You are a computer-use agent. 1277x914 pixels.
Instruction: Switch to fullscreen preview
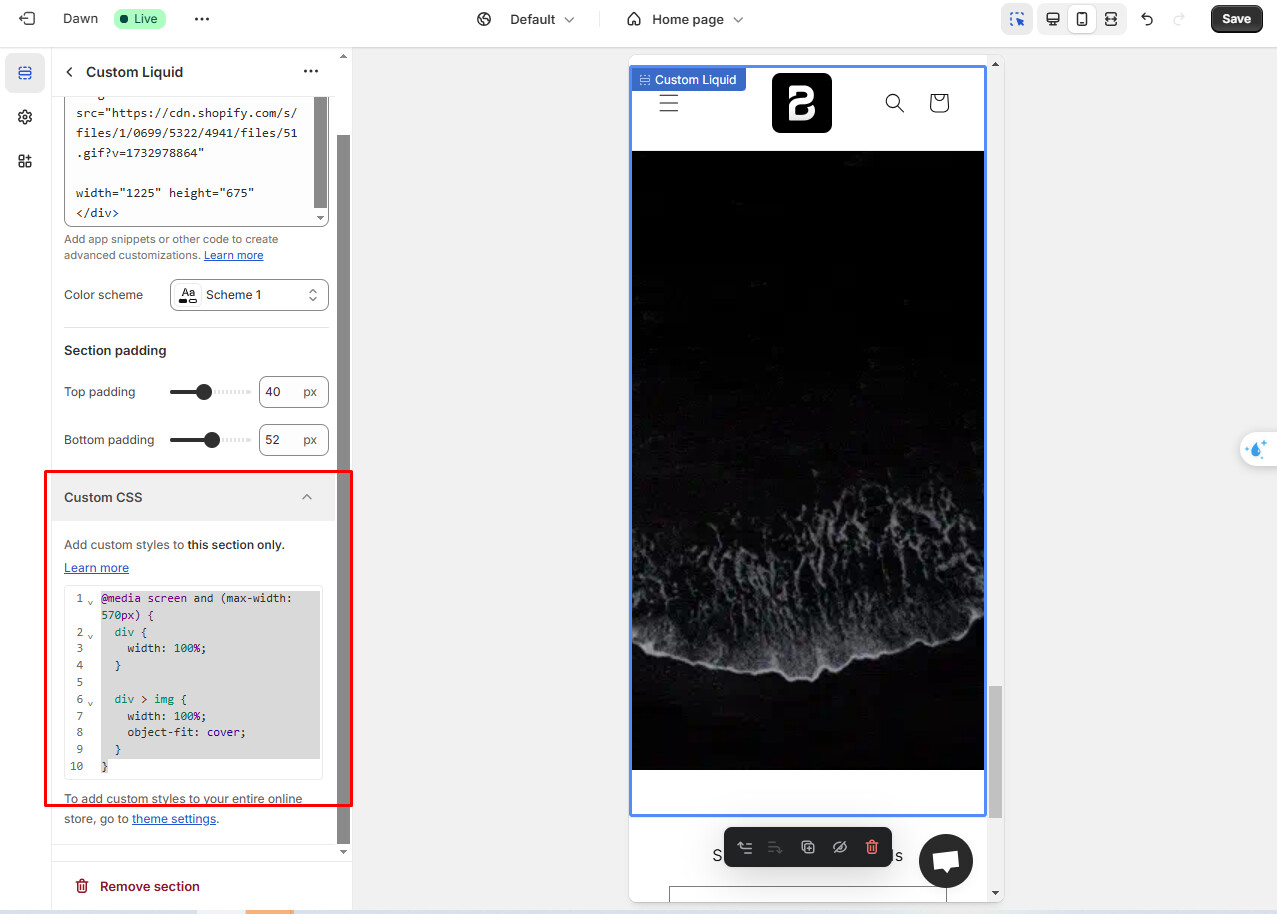click(x=1111, y=19)
